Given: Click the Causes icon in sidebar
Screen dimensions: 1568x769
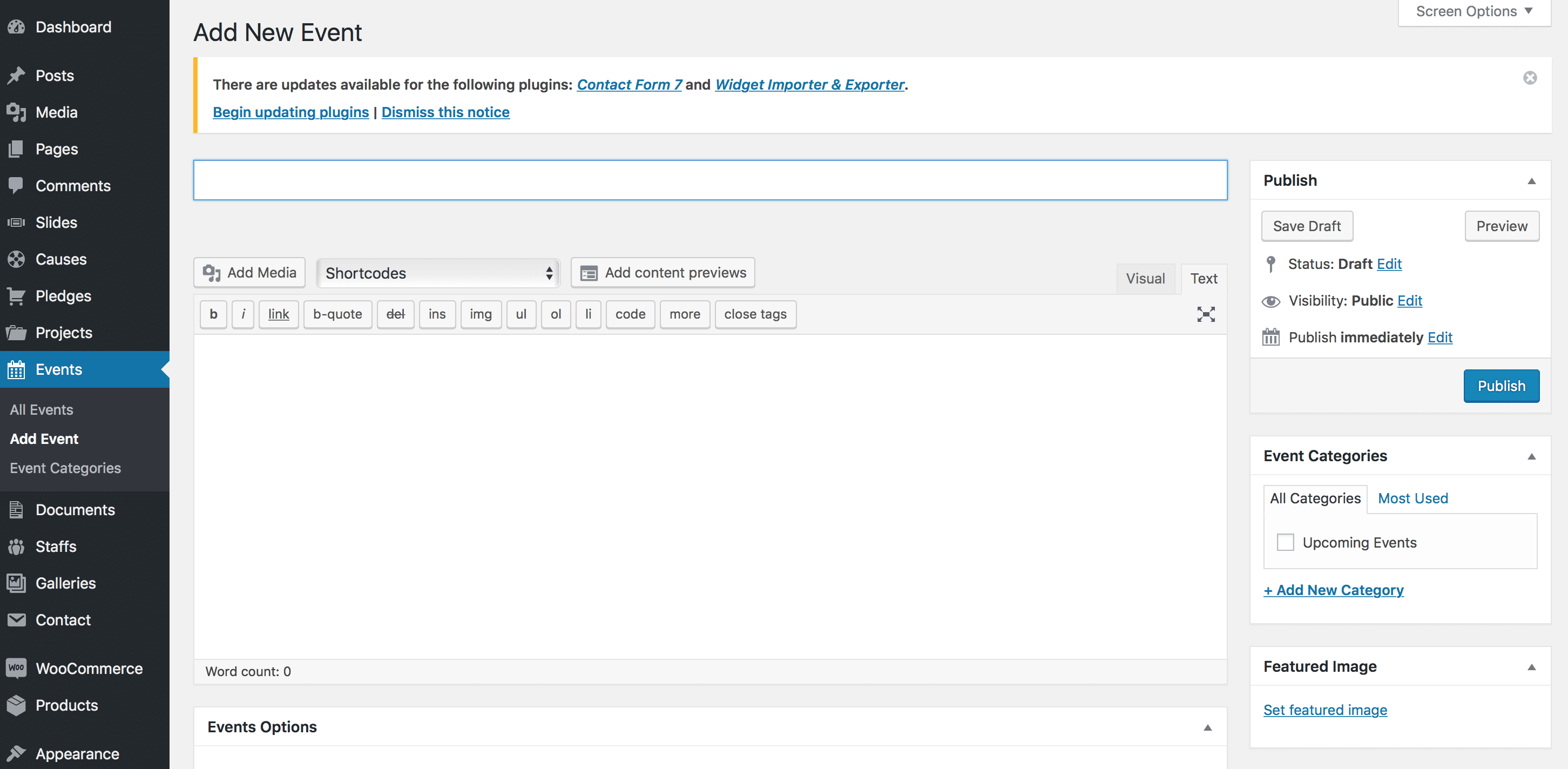Looking at the screenshot, I should click(x=16, y=259).
